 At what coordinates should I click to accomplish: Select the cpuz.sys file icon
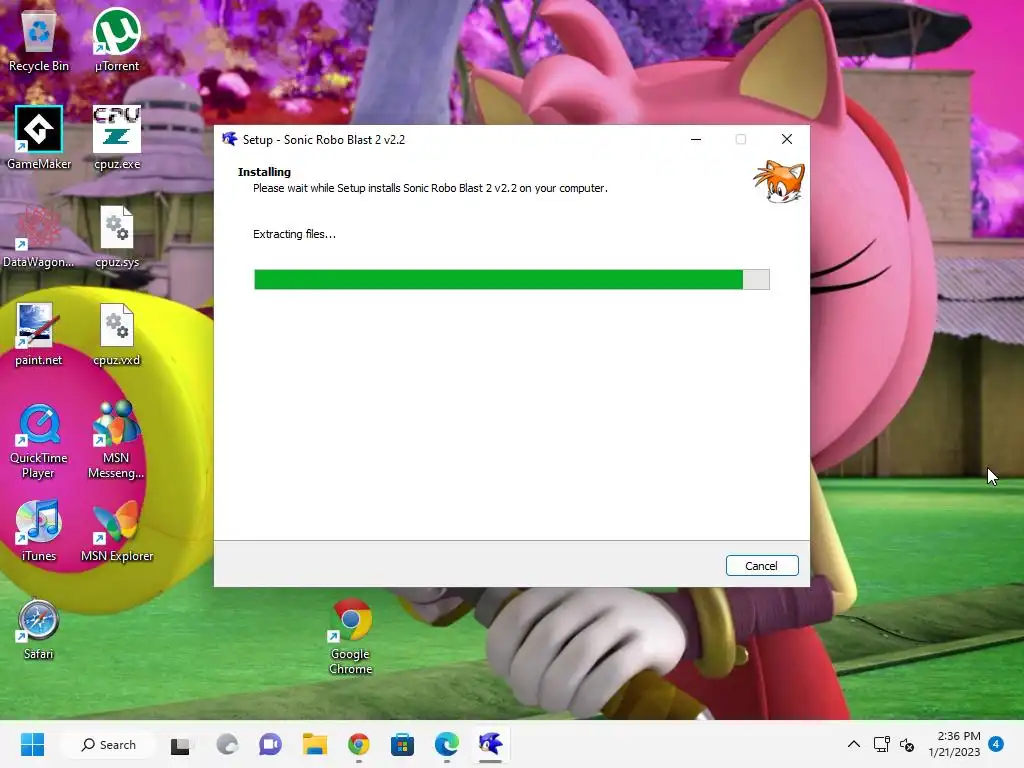[117, 236]
